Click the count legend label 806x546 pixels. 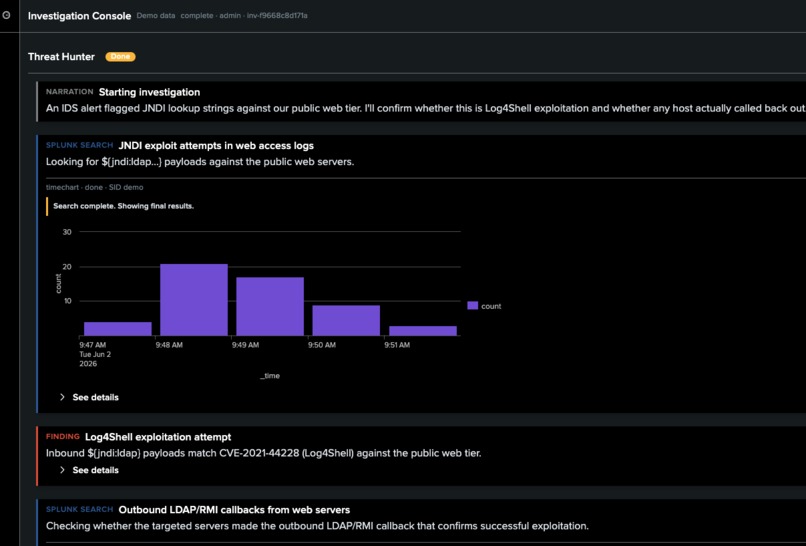(x=491, y=306)
